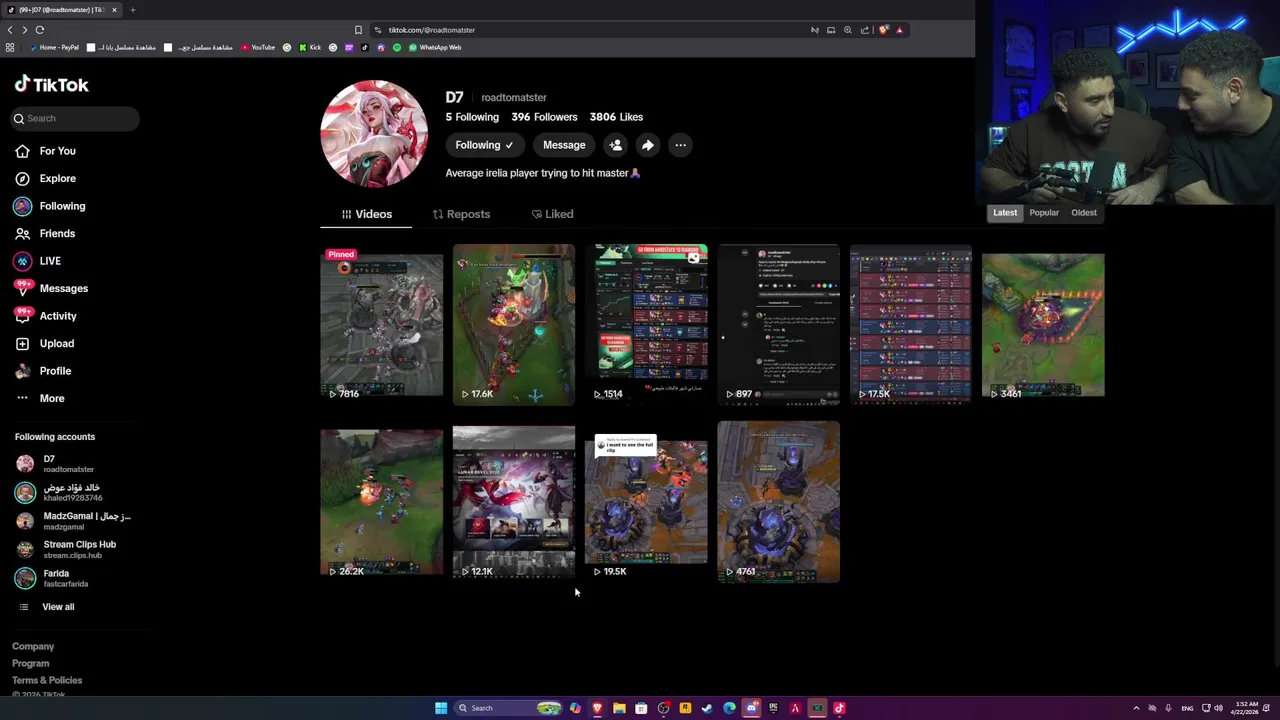Open the LIVE section
The height and width of the screenshot is (720, 1280).
[38, 261]
